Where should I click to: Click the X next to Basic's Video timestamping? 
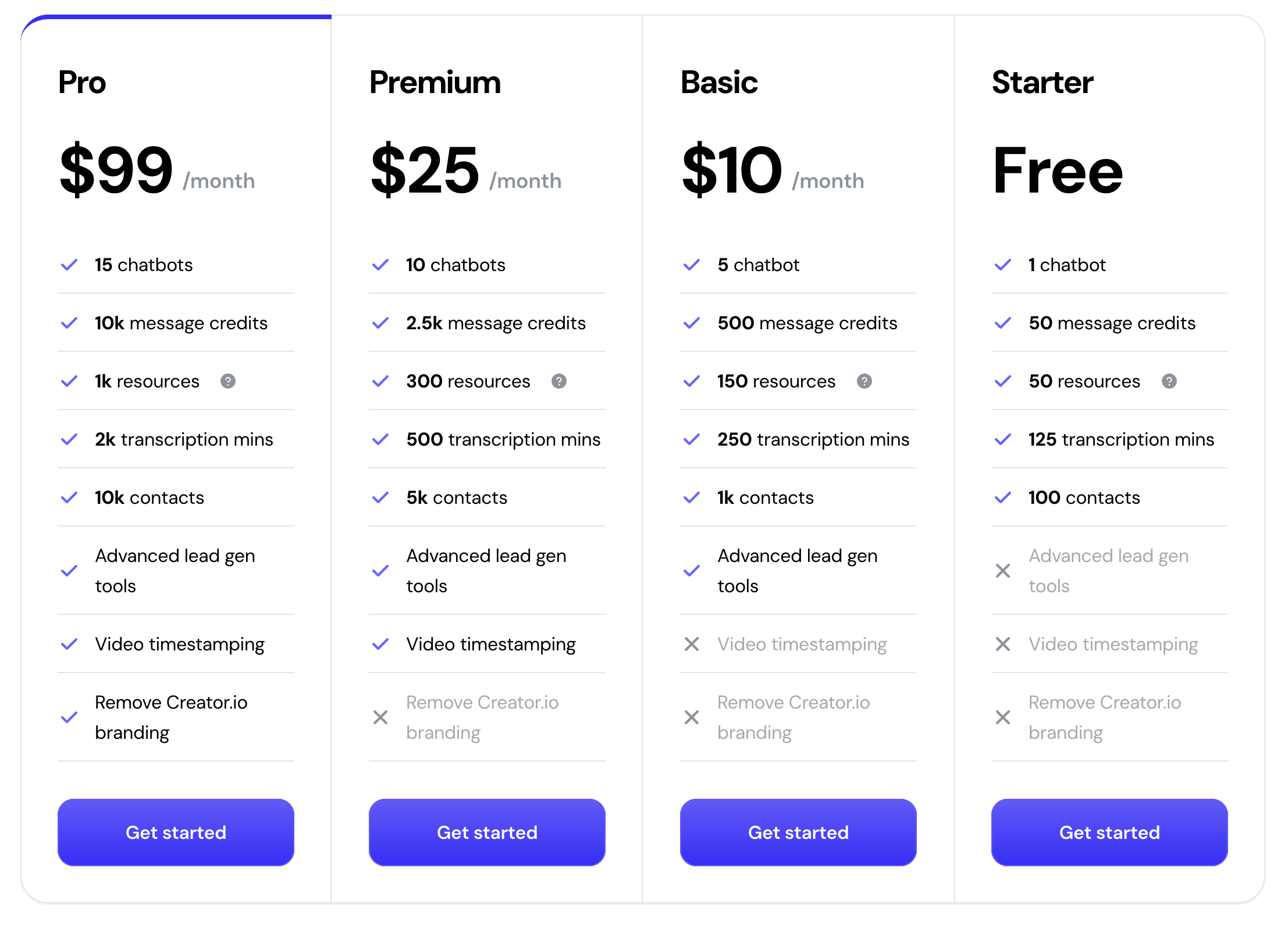click(x=692, y=644)
